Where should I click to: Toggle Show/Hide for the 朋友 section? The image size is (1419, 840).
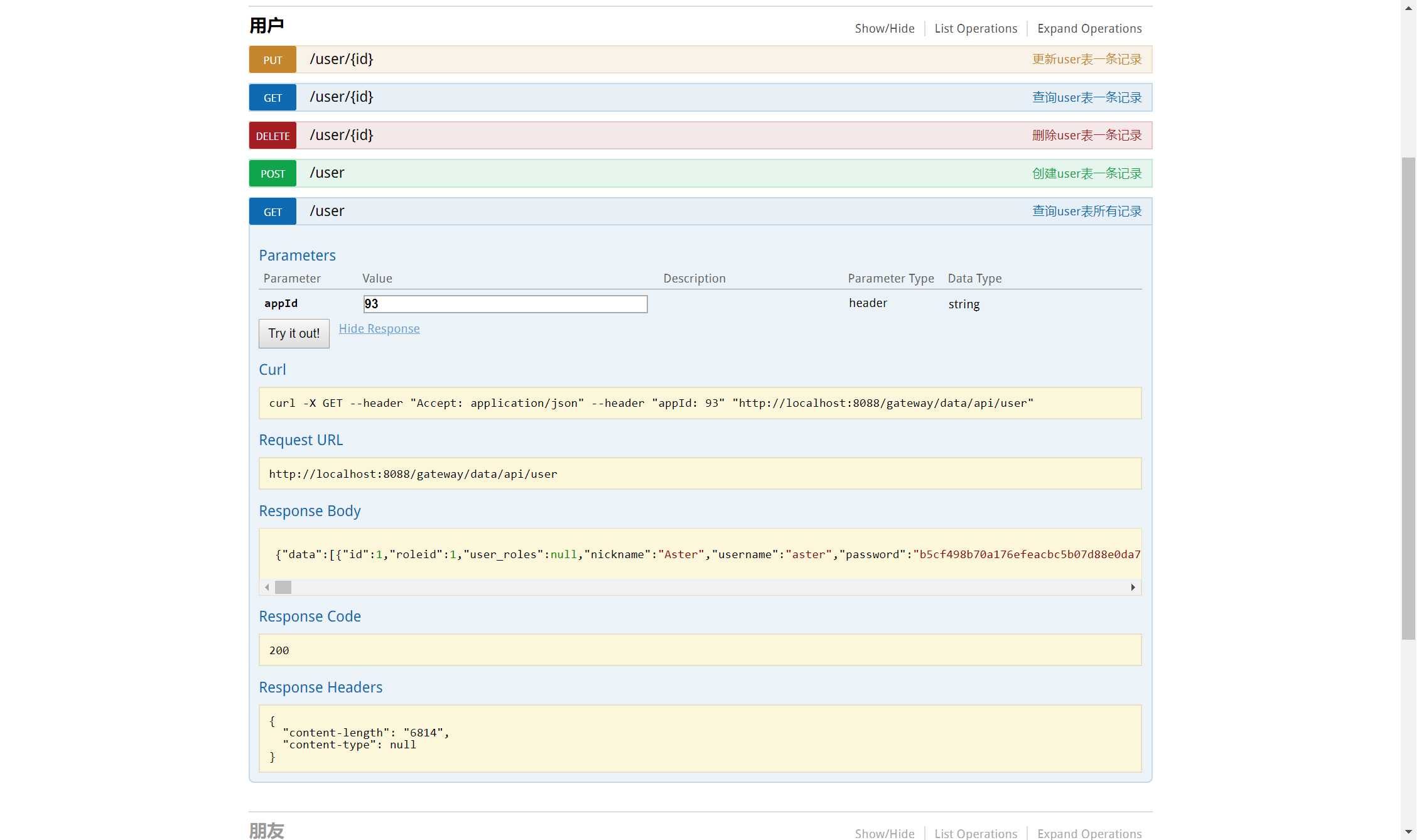click(x=884, y=833)
